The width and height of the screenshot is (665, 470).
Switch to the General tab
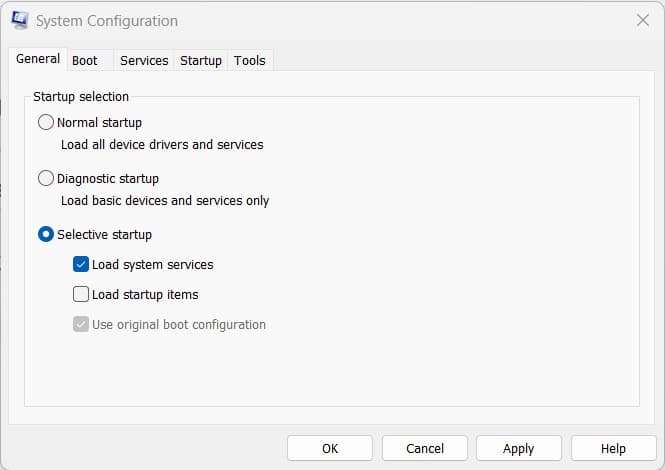click(38, 60)
